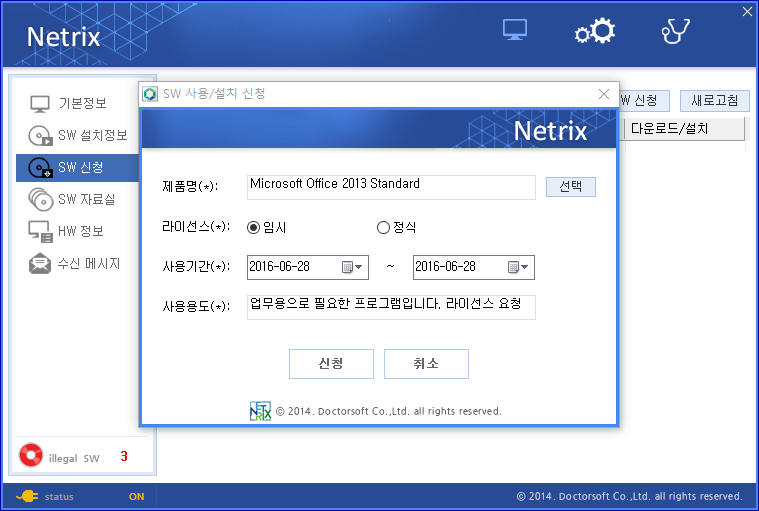Click the 사용용도 usage purpose field

pos(391,307)
